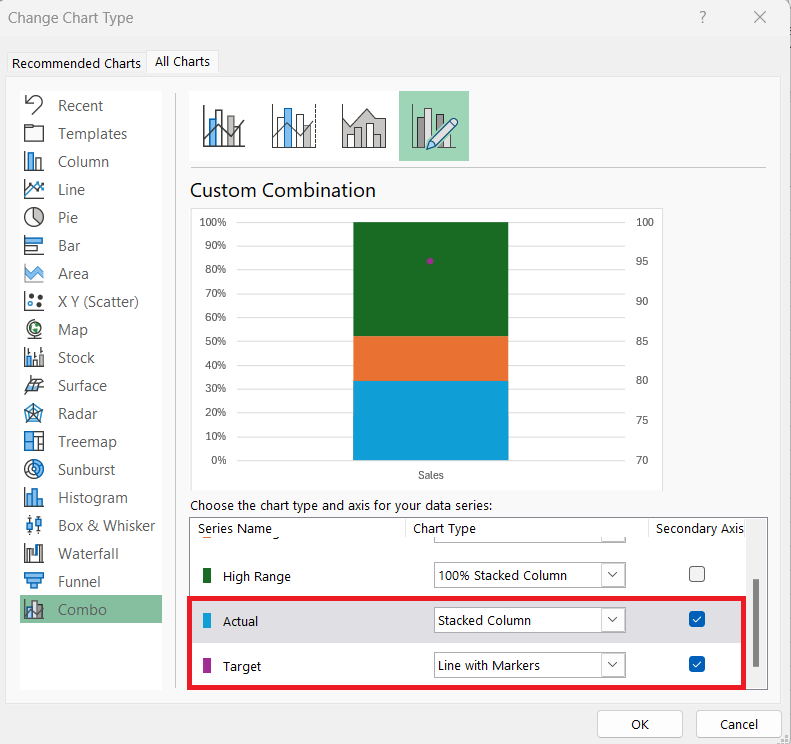Choose the Histogram chart icon
The width and height of the screenshot is (791, 744).
pos(34,497)
